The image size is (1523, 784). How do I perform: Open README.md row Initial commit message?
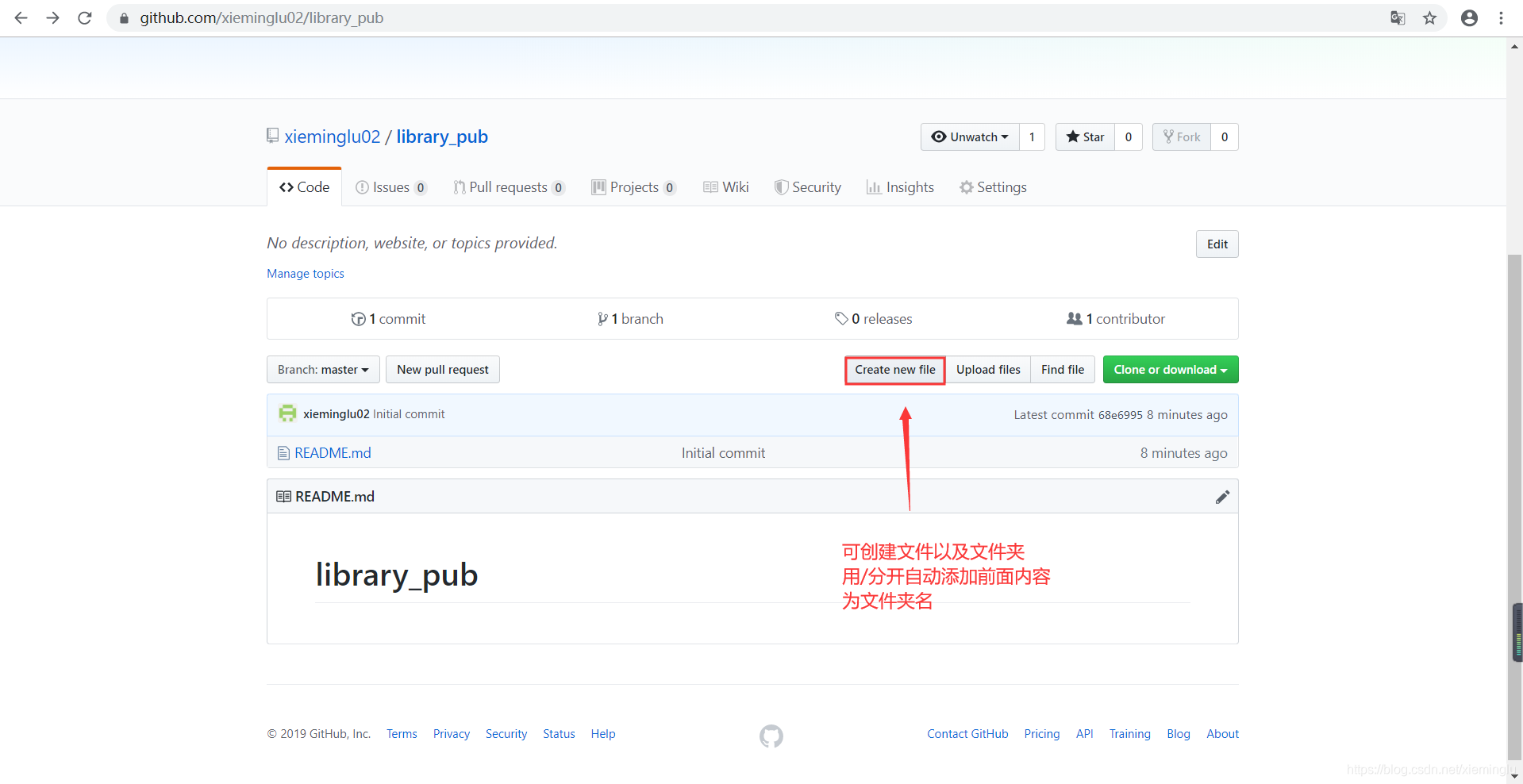(x=723, y=453)
